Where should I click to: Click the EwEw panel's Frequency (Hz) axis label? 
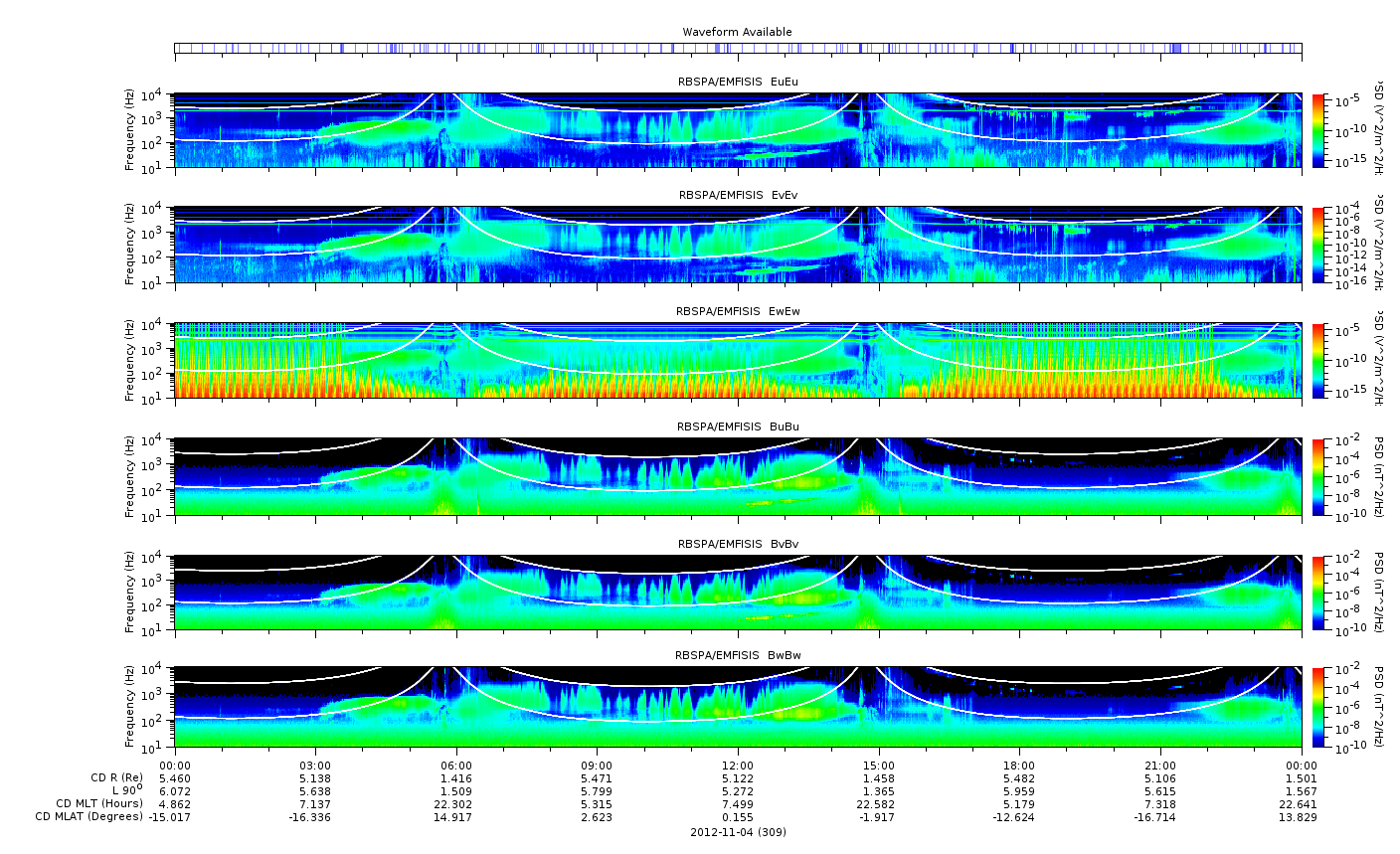pos(130,360)
